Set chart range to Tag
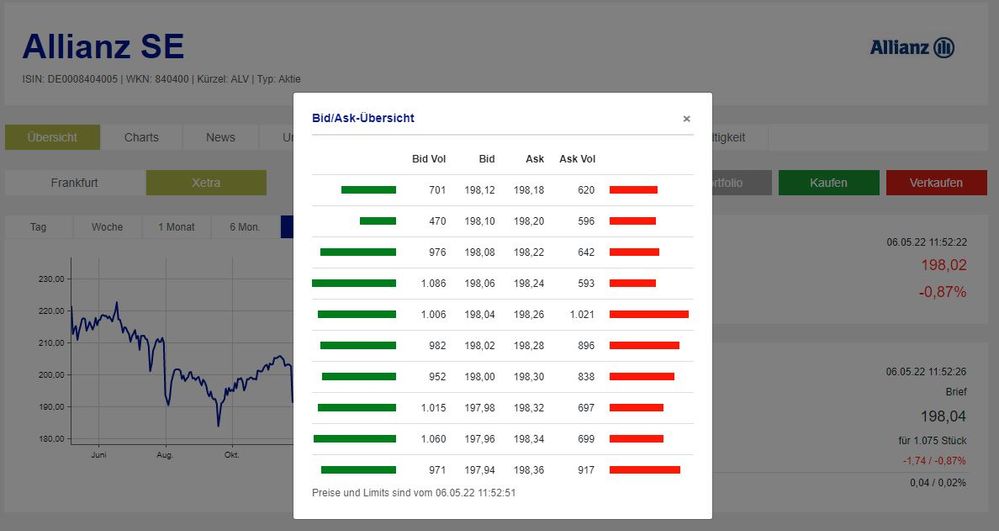Viewport: 999px width, 531px height. click(38, 227)
